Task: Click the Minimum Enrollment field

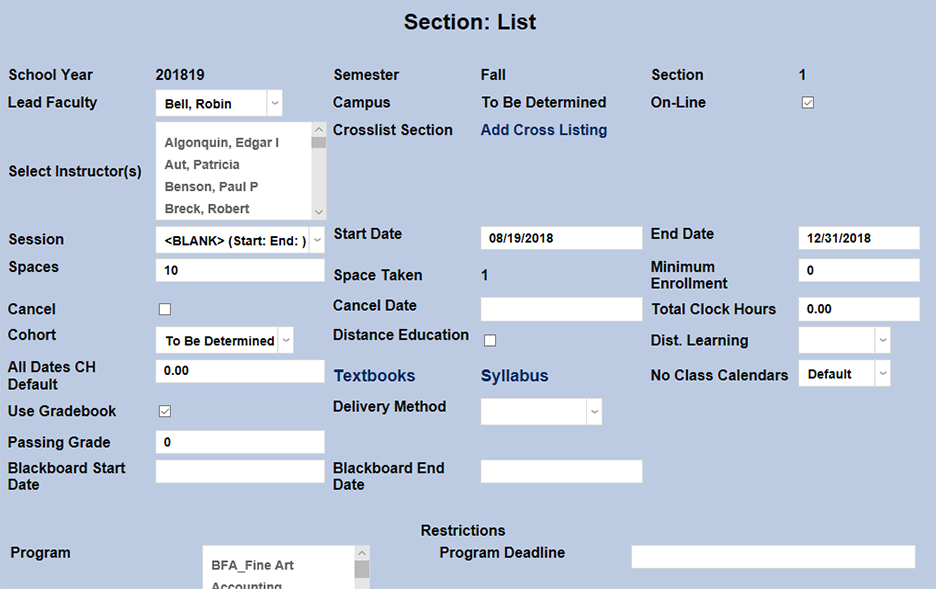Action: pyautogui.click(x=858, y=270)
